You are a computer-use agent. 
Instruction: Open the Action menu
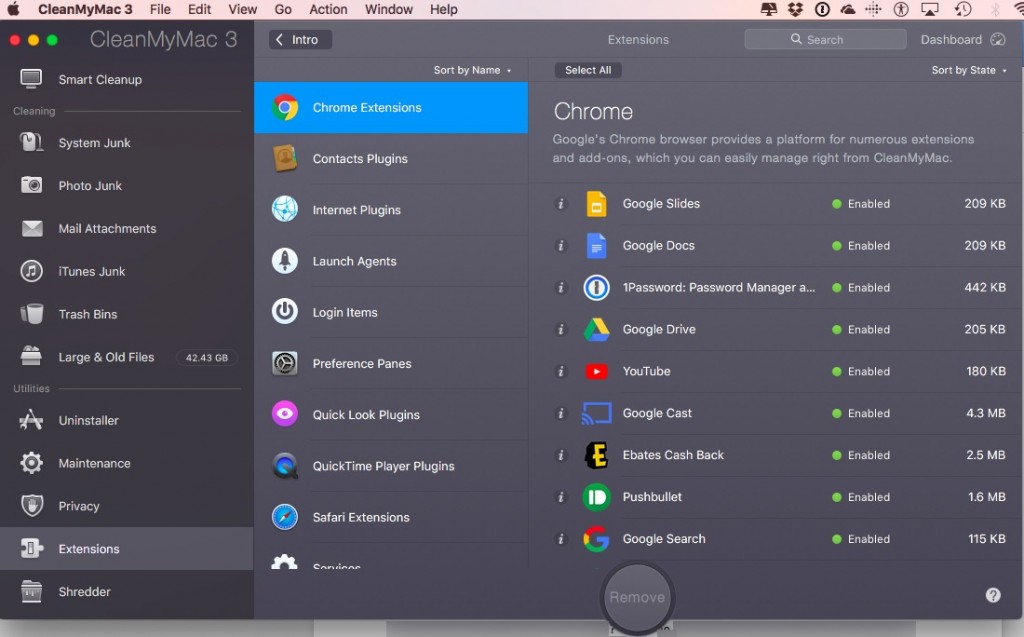[x=328, y=9]
